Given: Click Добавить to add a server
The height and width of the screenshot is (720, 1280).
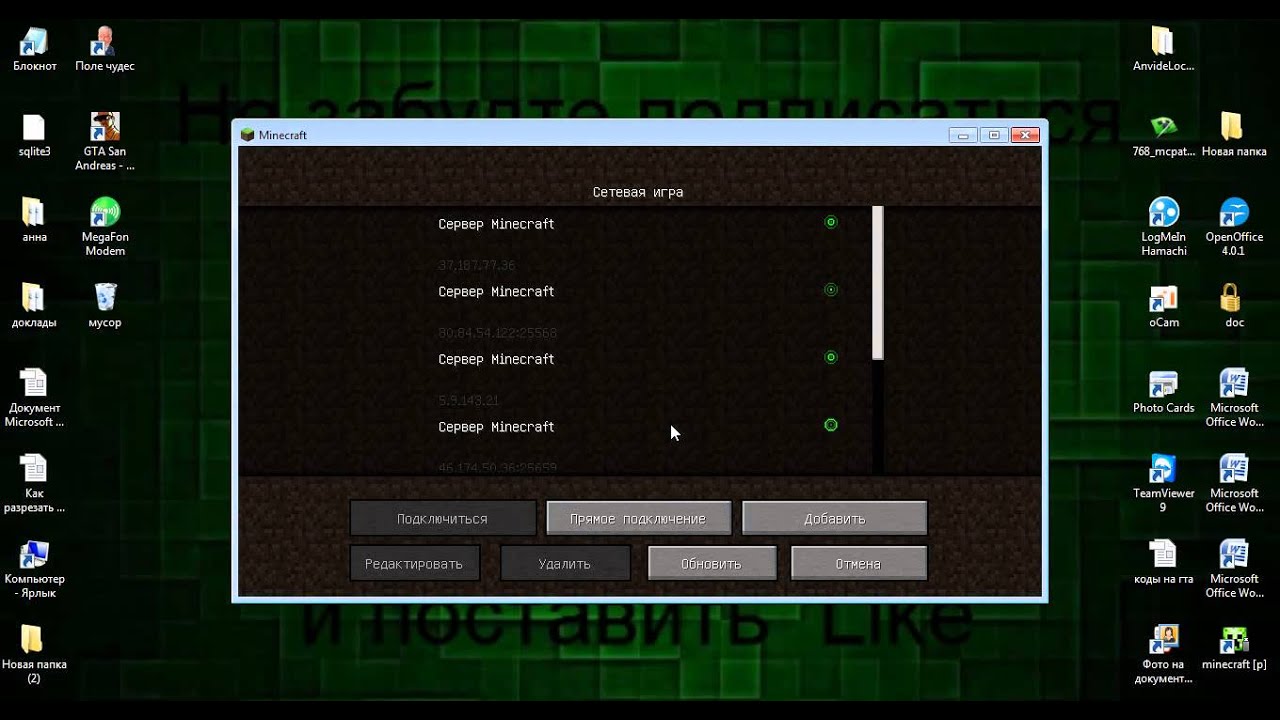Looking at the screenshot, I should (834, 518).
